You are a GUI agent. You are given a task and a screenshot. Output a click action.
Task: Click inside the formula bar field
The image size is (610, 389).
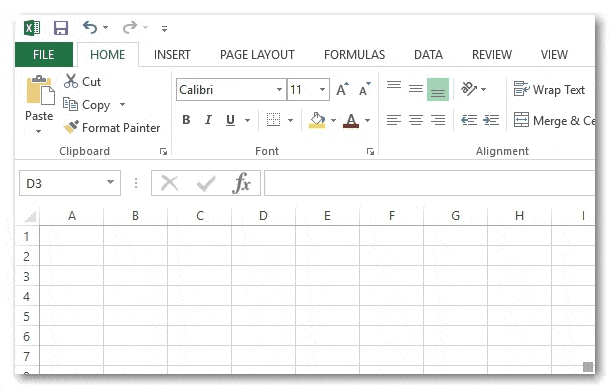pos(429,183)
